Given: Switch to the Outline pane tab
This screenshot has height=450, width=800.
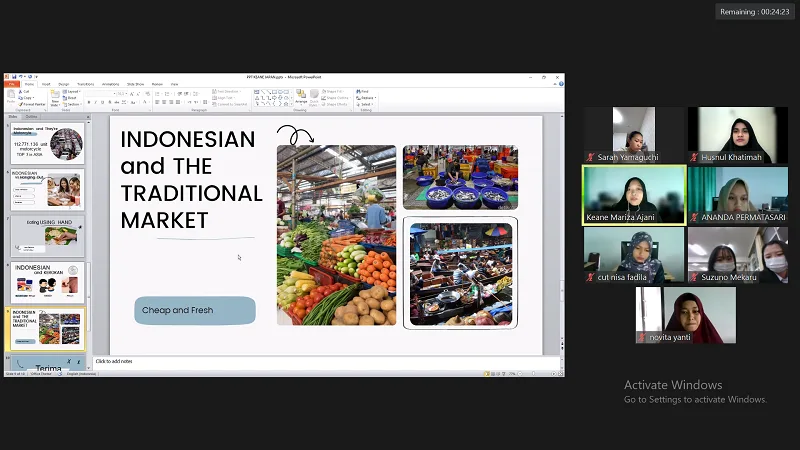Looking at the screenshot, I should [x=31, y=117].
